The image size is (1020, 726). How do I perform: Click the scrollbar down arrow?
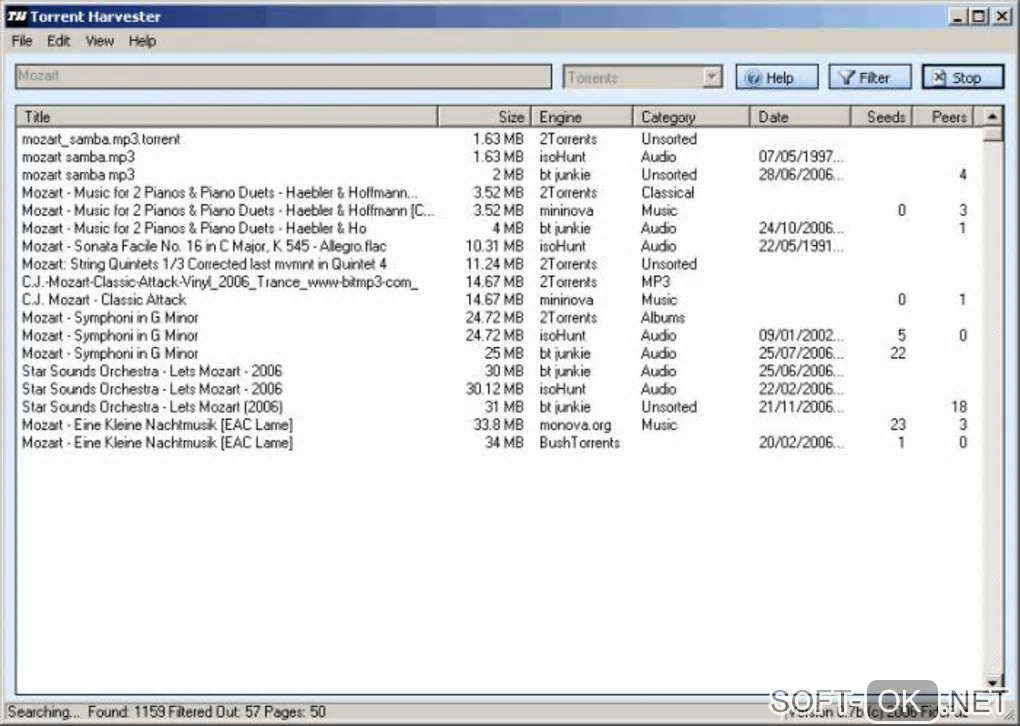(x=992, y=683)
